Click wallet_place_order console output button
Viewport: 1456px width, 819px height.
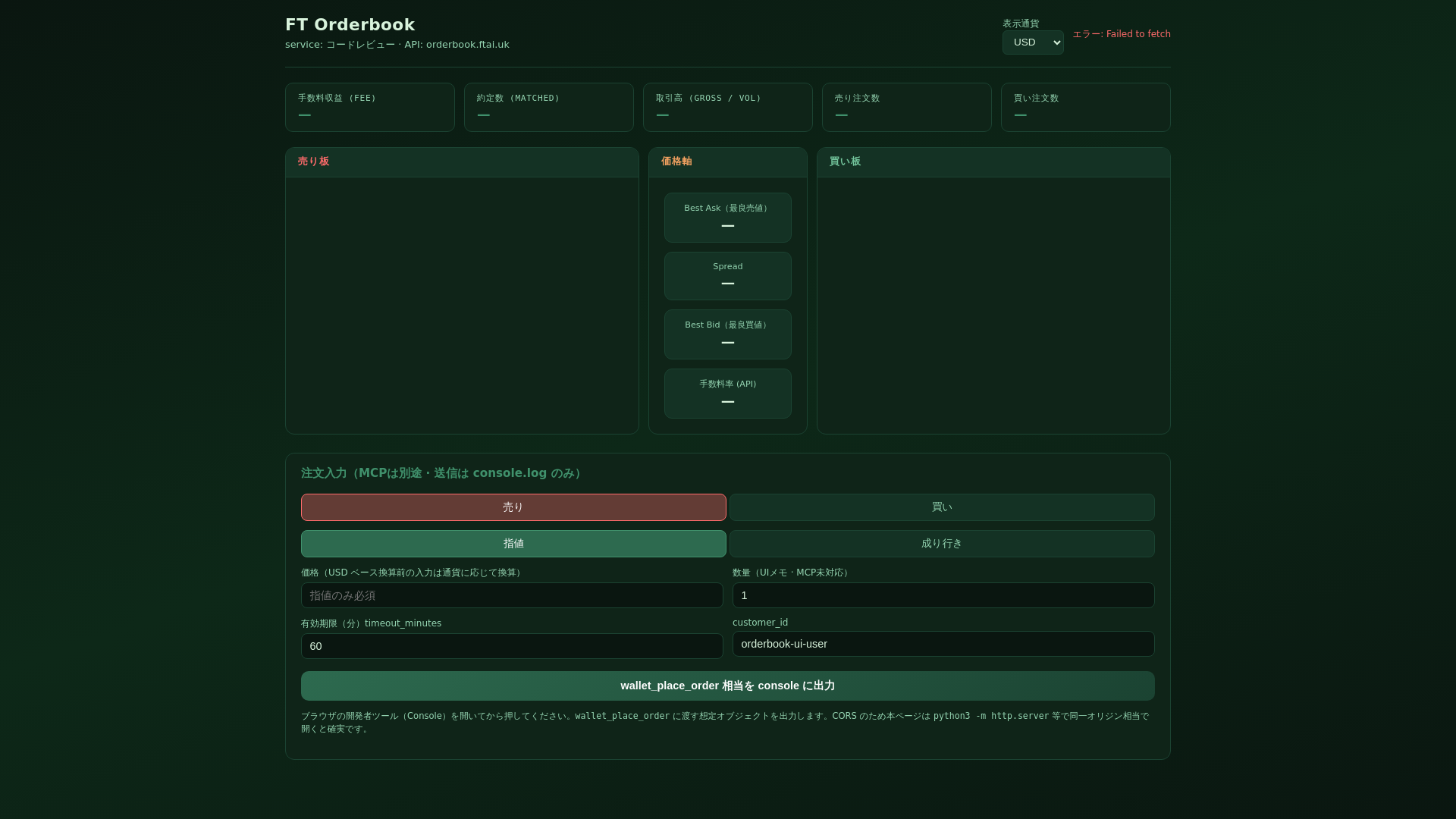coord(728,686)
